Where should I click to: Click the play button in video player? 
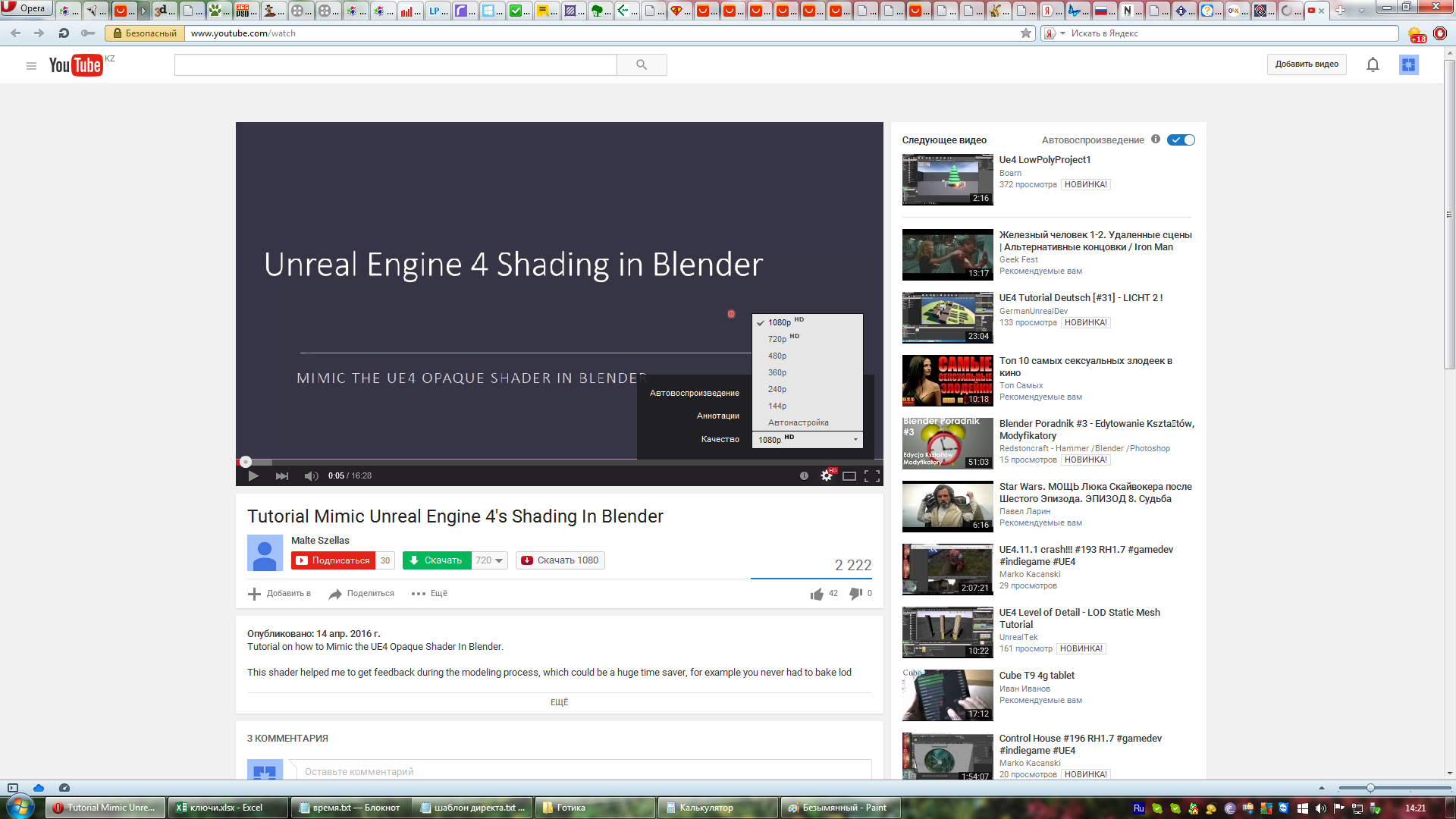253,476
